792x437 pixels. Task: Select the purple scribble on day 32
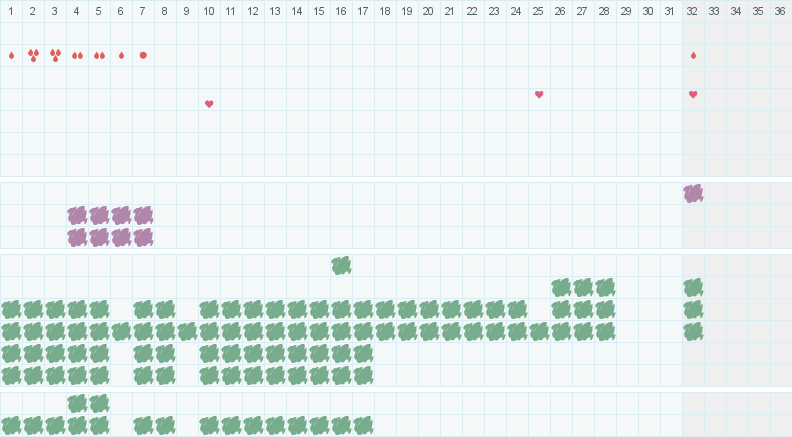tap(693, 193)
